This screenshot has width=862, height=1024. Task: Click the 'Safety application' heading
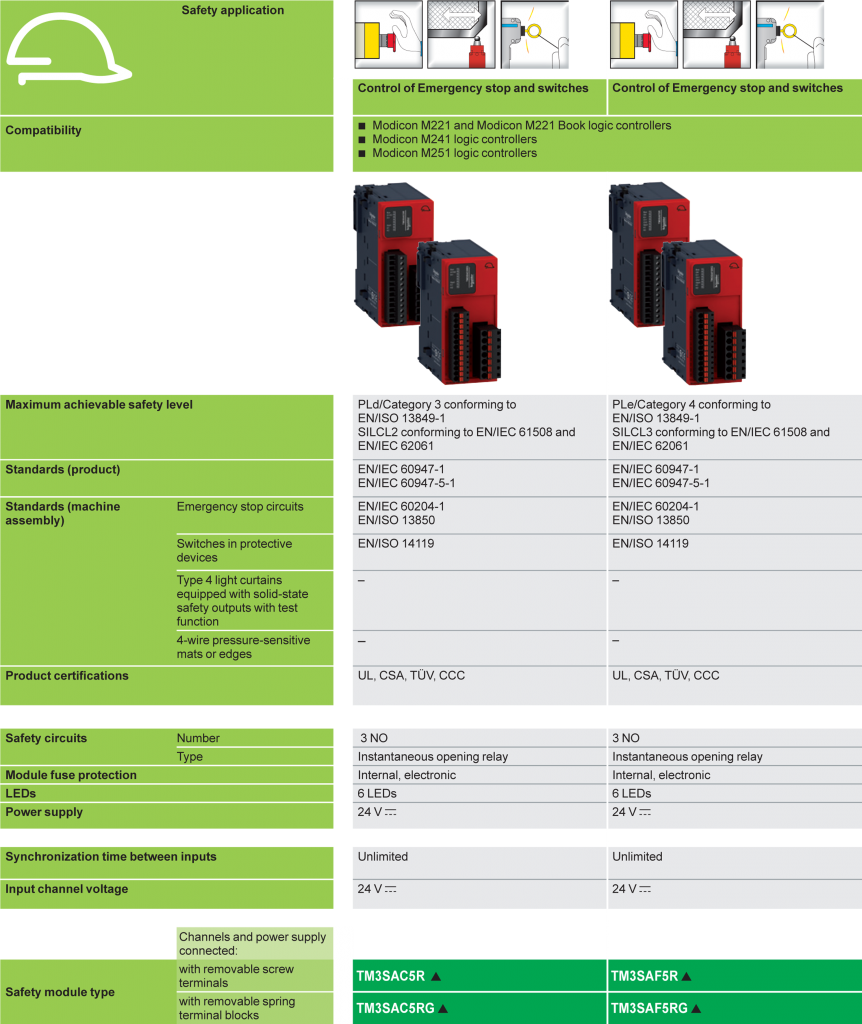tap(232, 10)
